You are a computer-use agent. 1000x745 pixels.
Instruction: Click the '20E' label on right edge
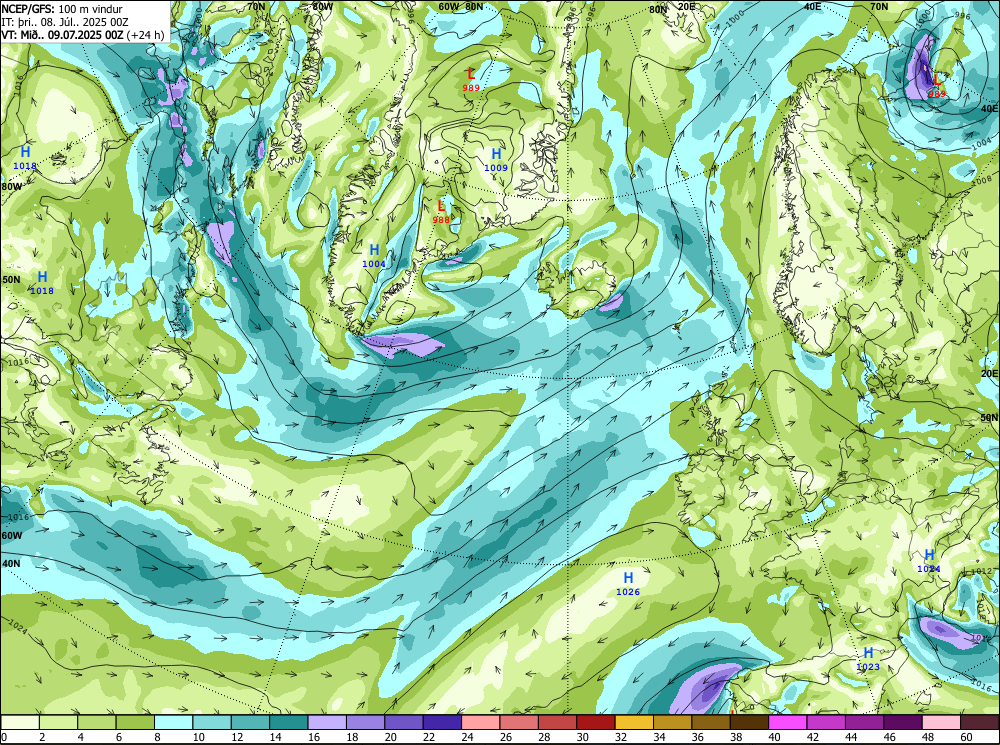(990, 374)
